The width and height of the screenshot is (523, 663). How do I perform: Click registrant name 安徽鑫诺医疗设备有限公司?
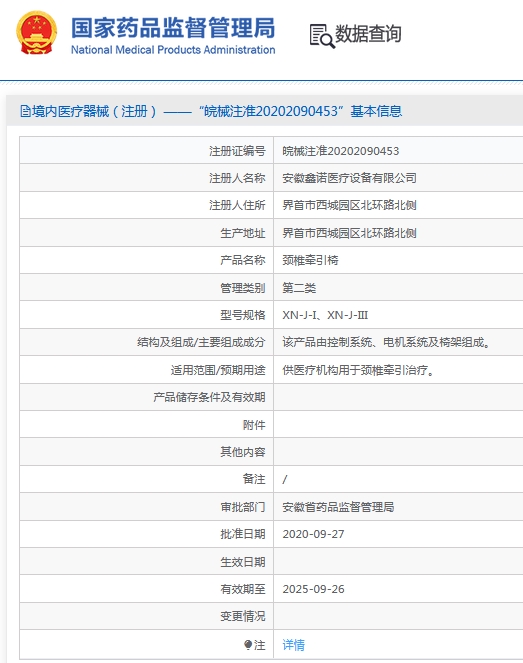coord(349,178)
